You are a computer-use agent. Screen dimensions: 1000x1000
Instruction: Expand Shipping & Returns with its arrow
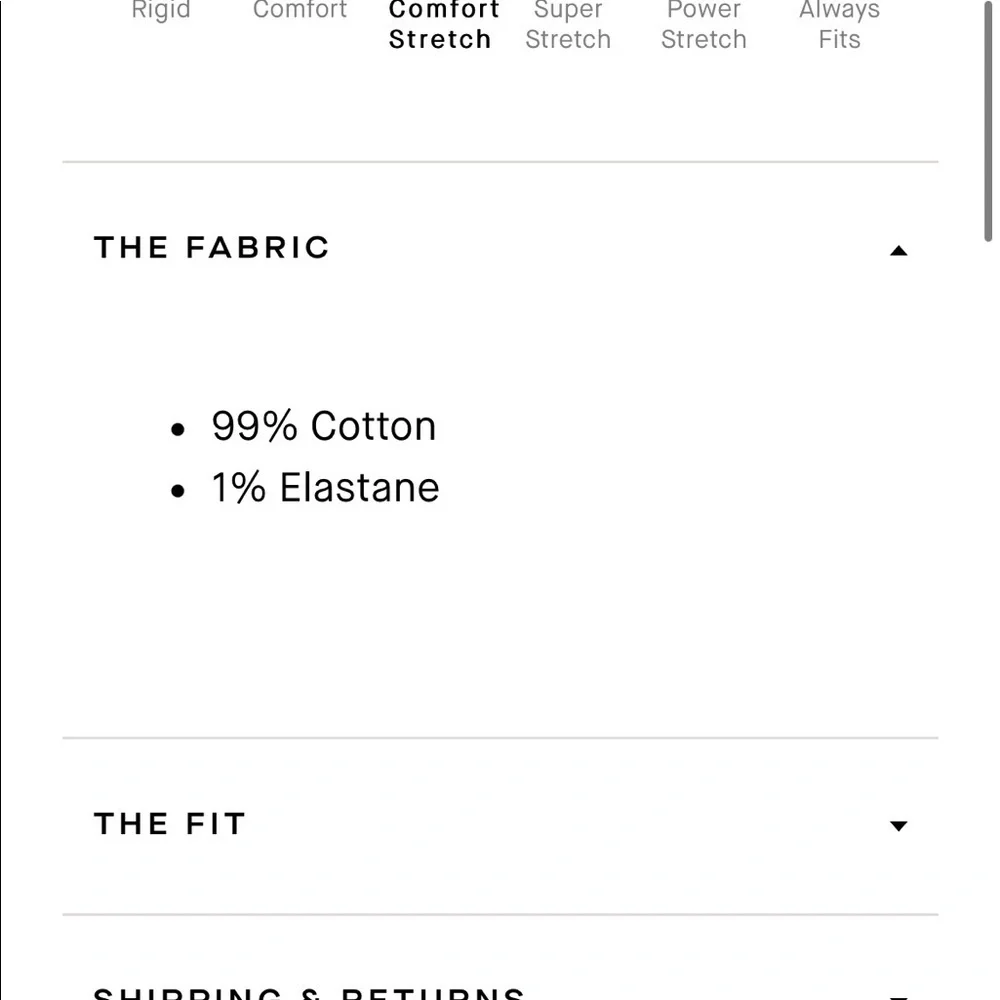pos(898,996)
